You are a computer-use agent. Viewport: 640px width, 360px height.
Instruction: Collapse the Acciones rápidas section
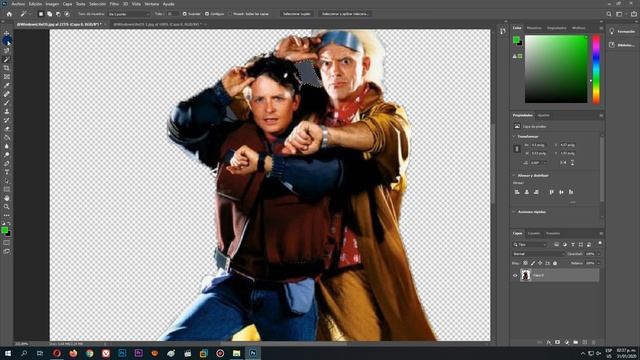514,212
